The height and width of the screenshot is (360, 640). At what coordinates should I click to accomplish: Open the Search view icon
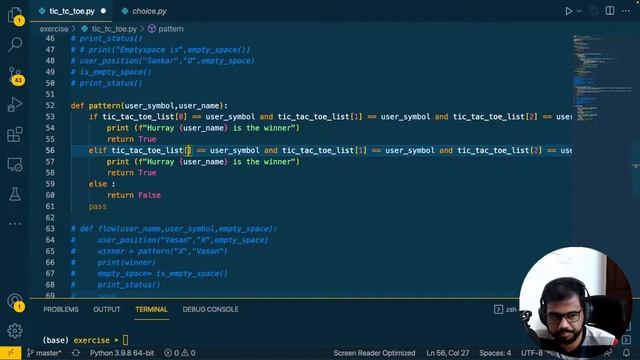(15, 44)
